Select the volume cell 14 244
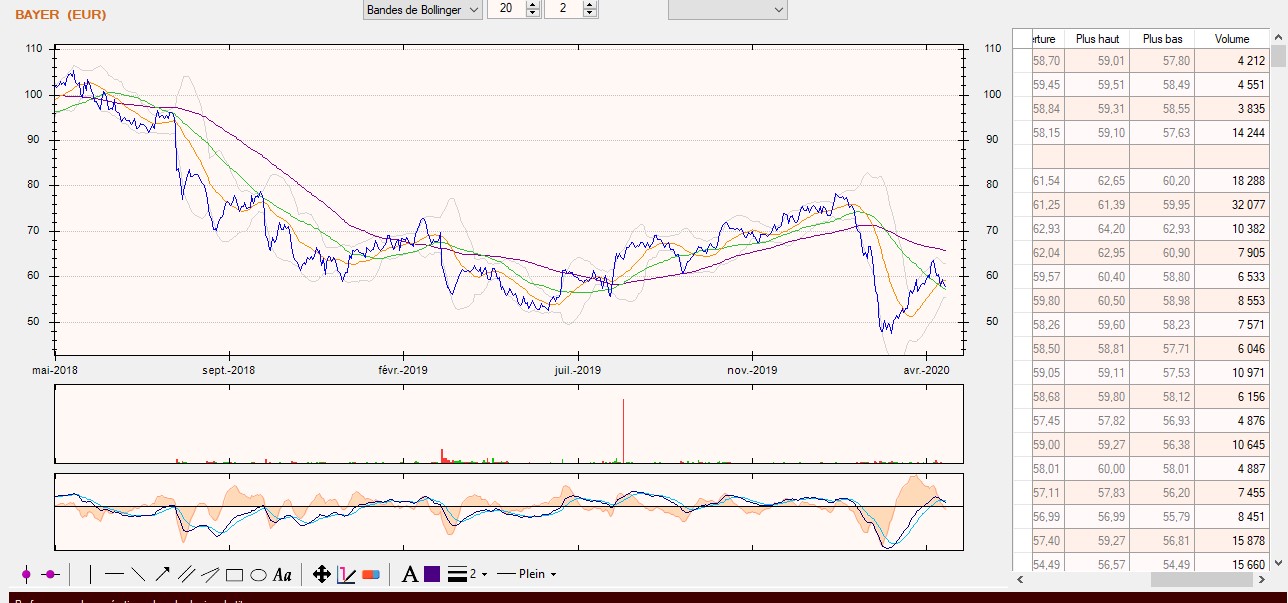 point(1232,132)
